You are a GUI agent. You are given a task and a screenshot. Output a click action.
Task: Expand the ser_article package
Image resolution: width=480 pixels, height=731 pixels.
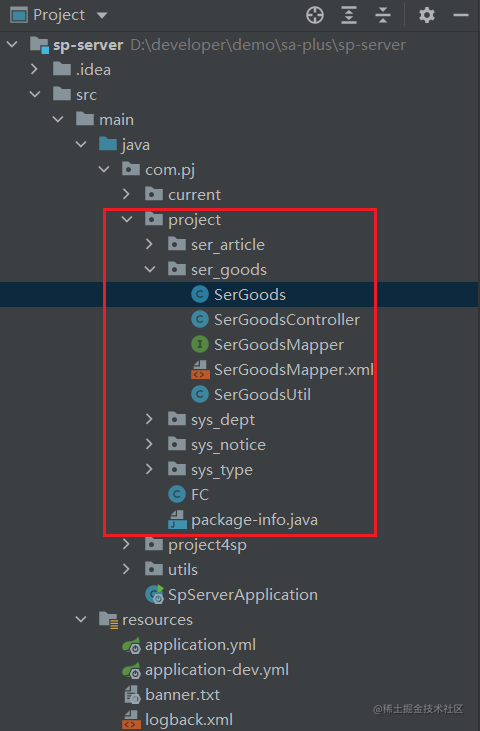(149, 244)
